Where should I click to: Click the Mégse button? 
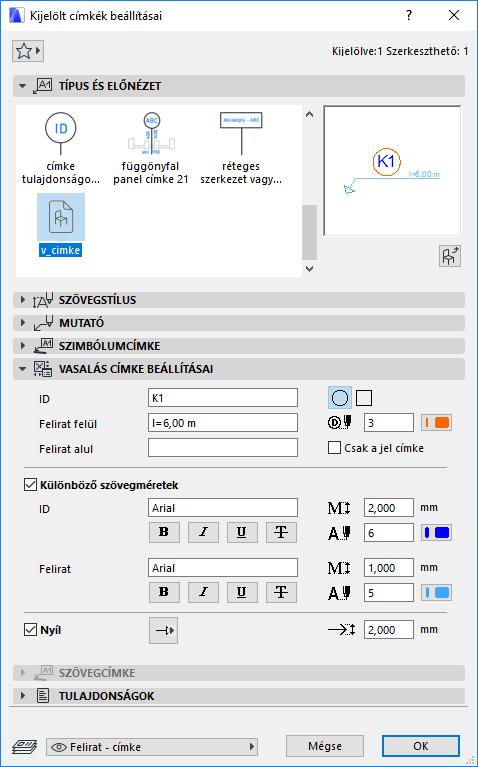(325, 746)
